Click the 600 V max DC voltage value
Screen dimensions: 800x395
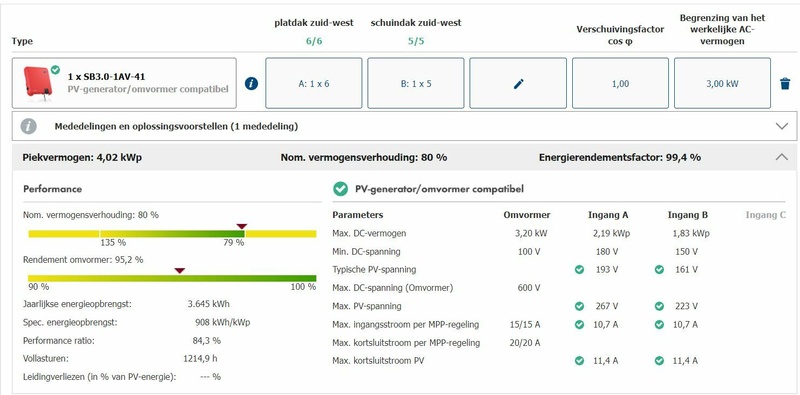529,288
